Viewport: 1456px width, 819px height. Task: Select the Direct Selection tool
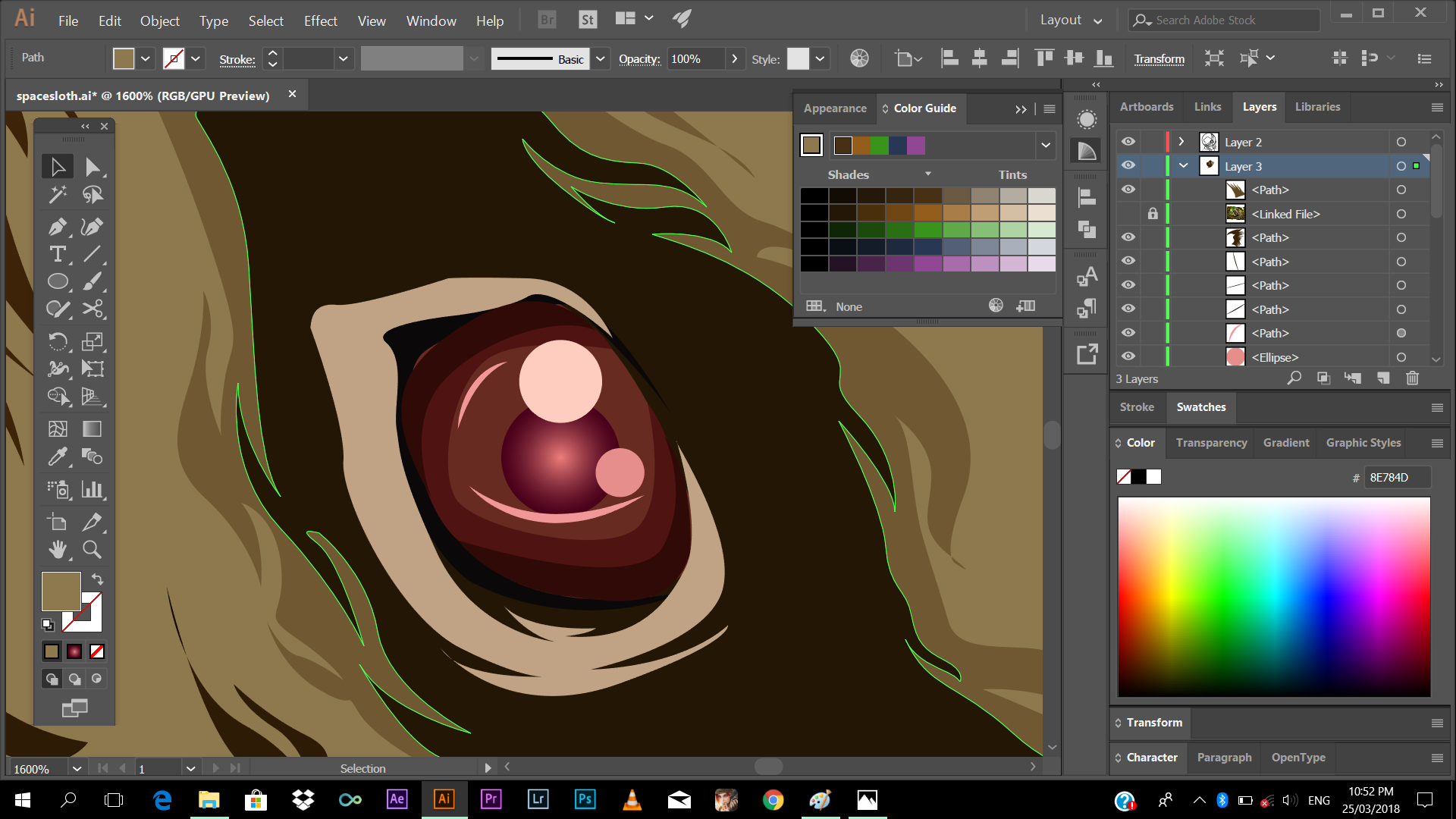click(x=93, y=167)
